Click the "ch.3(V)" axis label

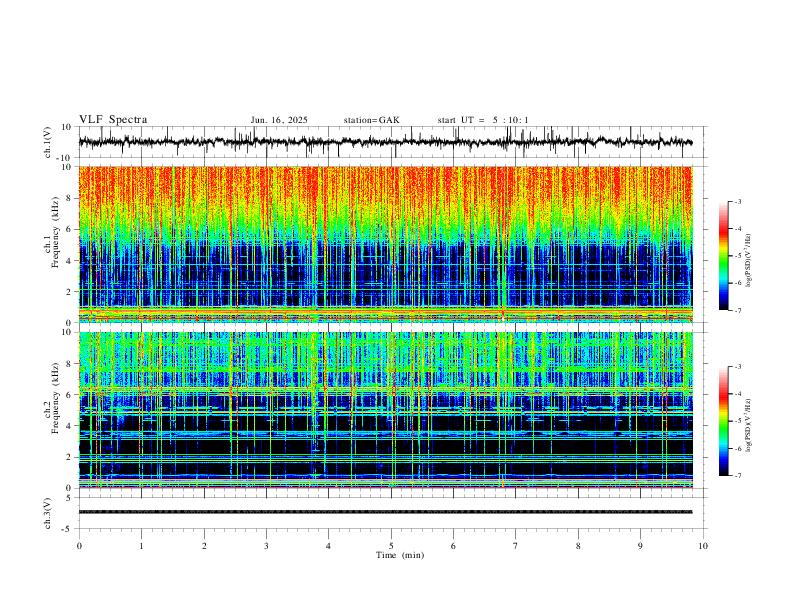(48, 513)
